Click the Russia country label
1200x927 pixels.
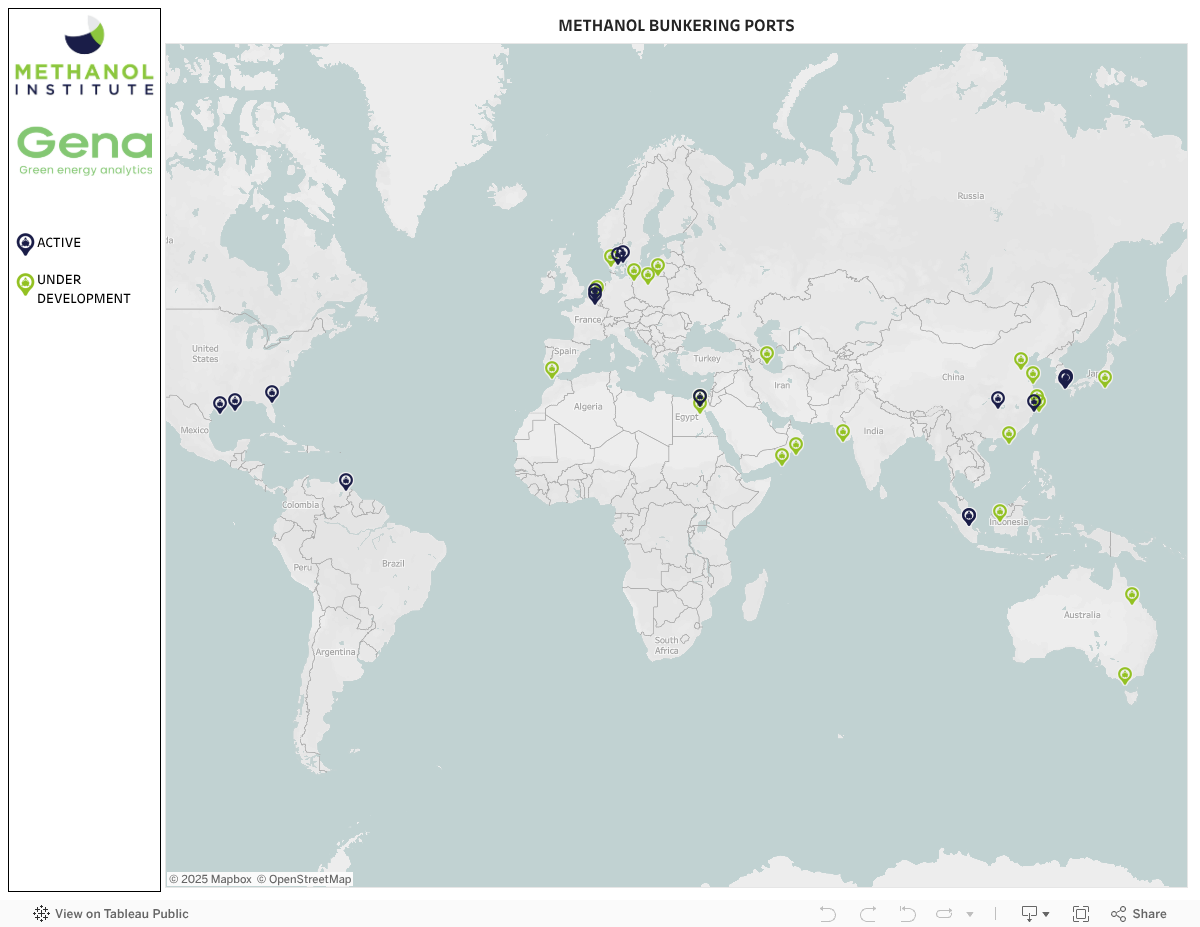pyautogui.click(x=971, y=196)
